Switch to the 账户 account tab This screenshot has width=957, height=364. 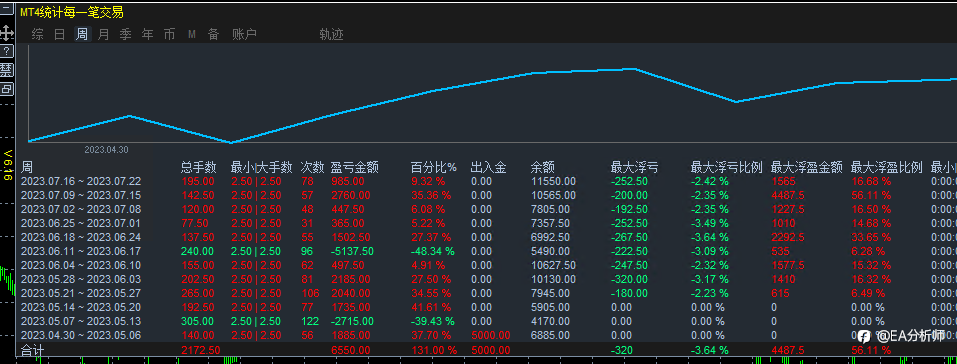(244, 34)
